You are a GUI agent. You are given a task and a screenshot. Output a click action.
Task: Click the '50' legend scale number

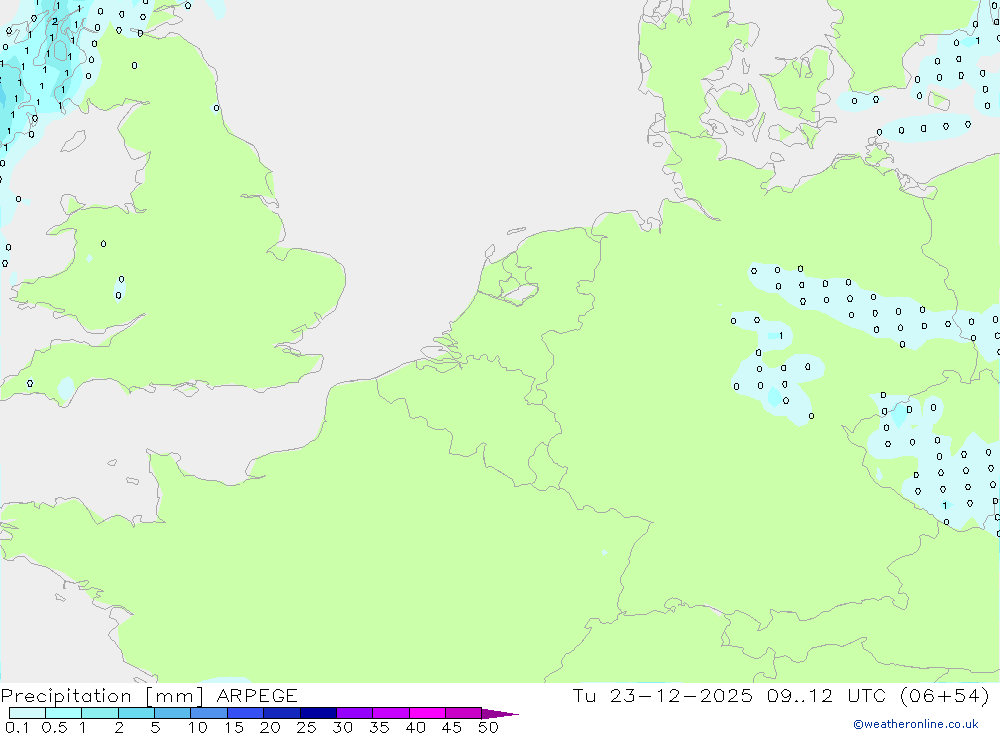coord(488,727)
